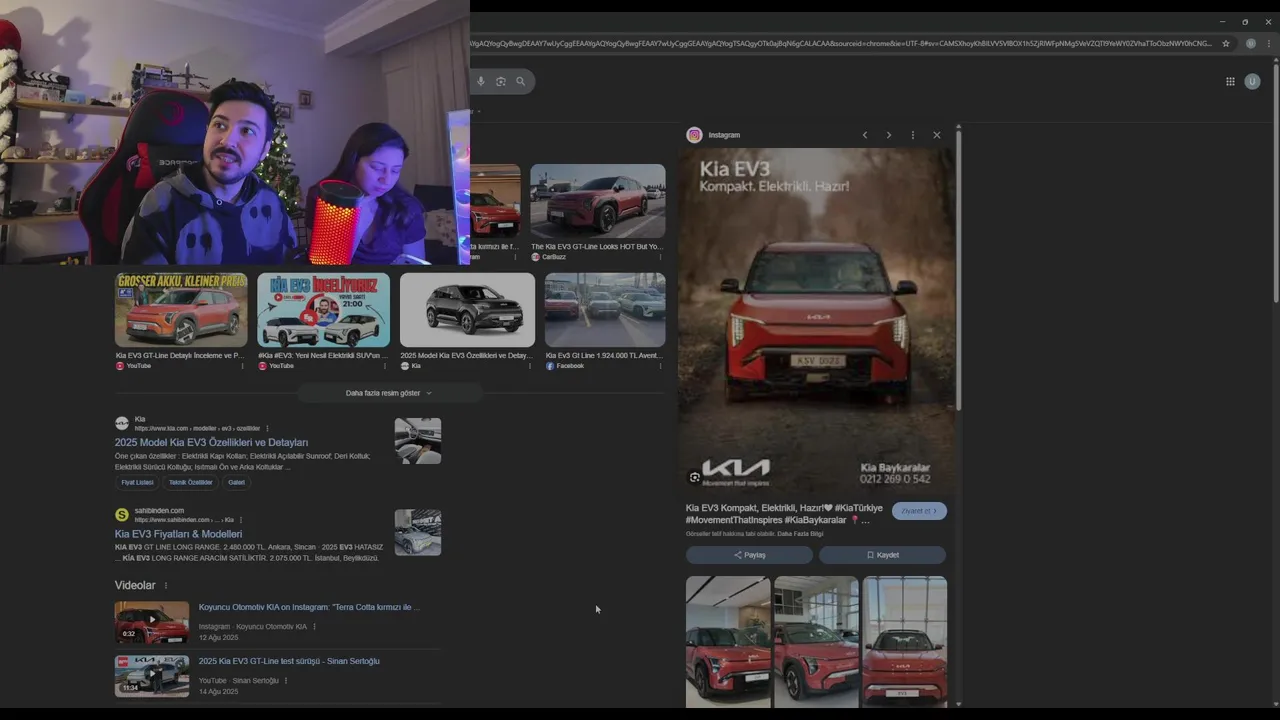Image resolution: width=1280 pixels, height=720 pixels.
Task: Click the sahibinden.com favicon
Action: [122, 515]
